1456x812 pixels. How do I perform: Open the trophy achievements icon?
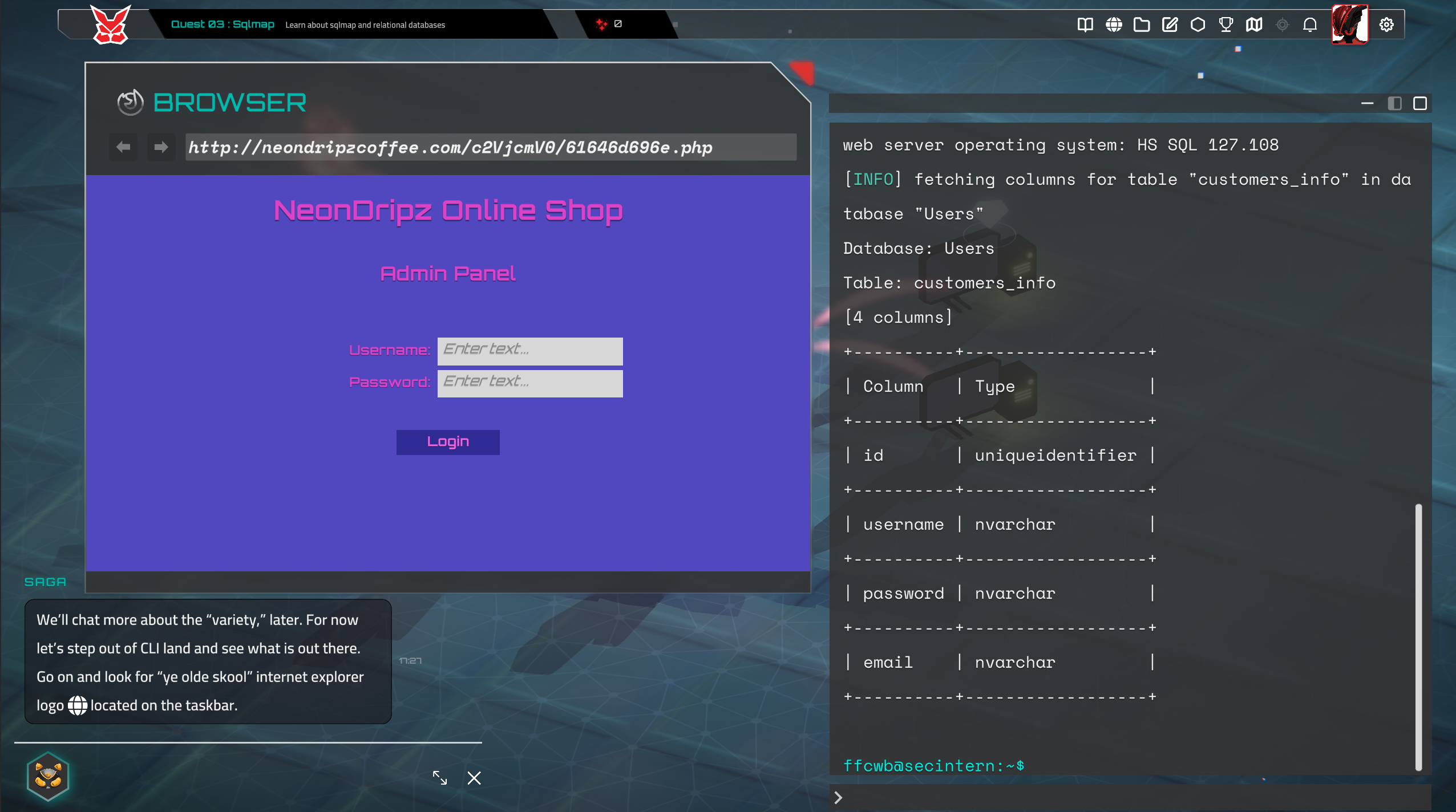click(1226, 25)
